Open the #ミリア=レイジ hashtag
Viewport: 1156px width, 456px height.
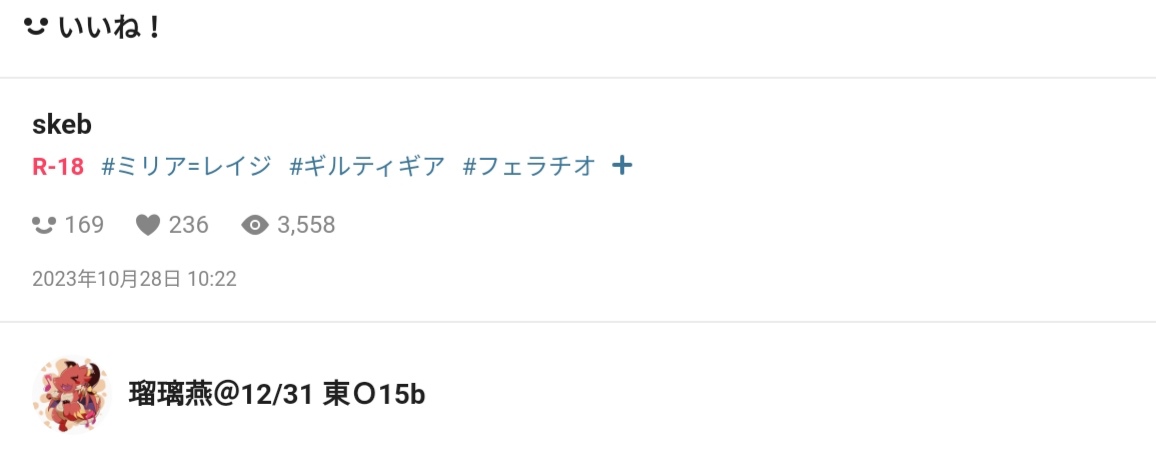click(187, 166)
